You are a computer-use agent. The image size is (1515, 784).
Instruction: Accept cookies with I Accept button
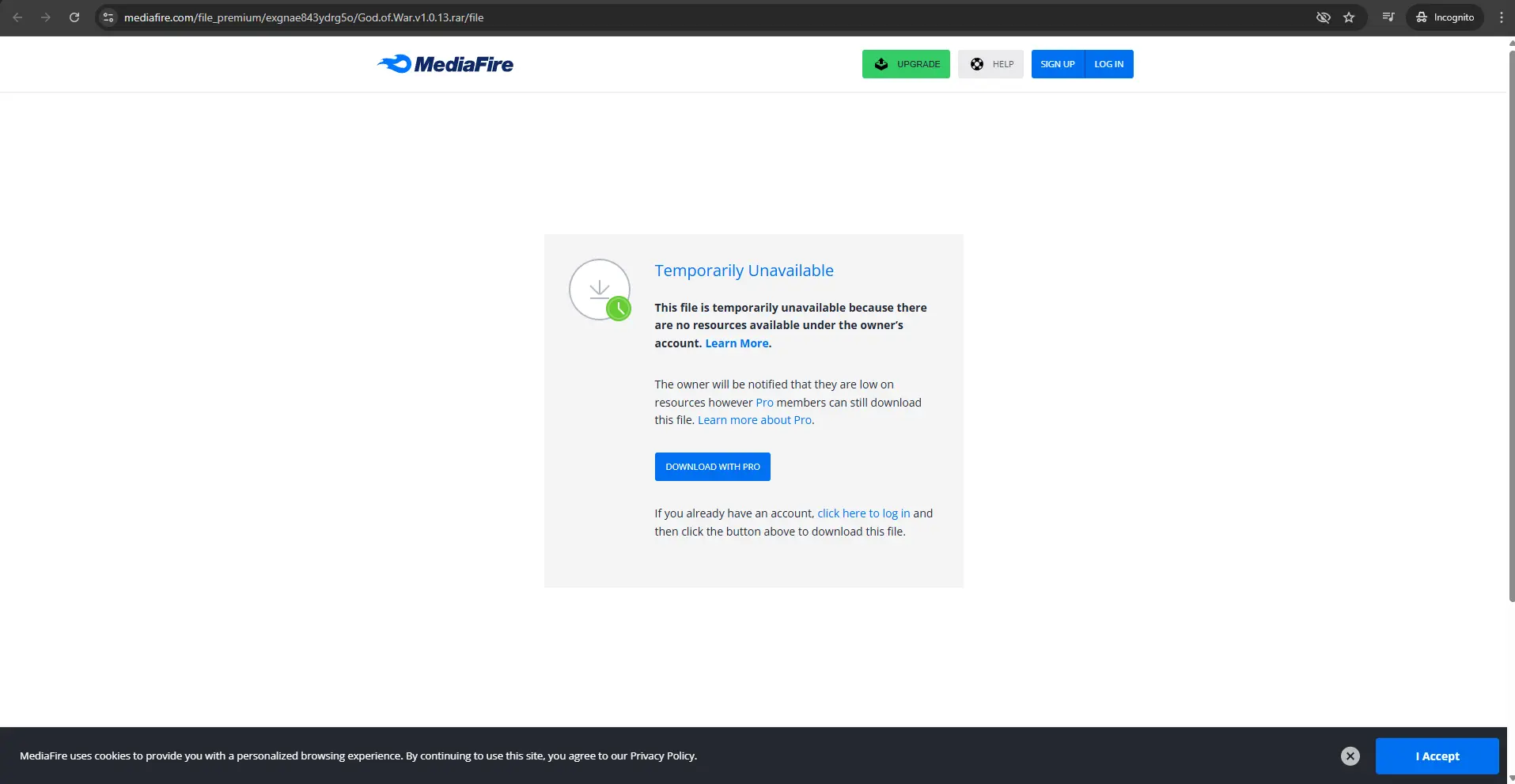pos(1437,756)
